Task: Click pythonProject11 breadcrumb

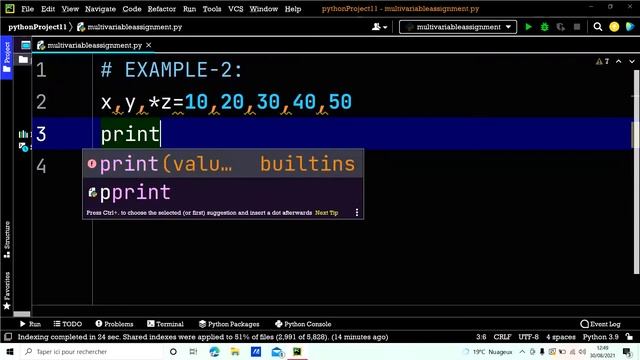Action: [37, 27]
